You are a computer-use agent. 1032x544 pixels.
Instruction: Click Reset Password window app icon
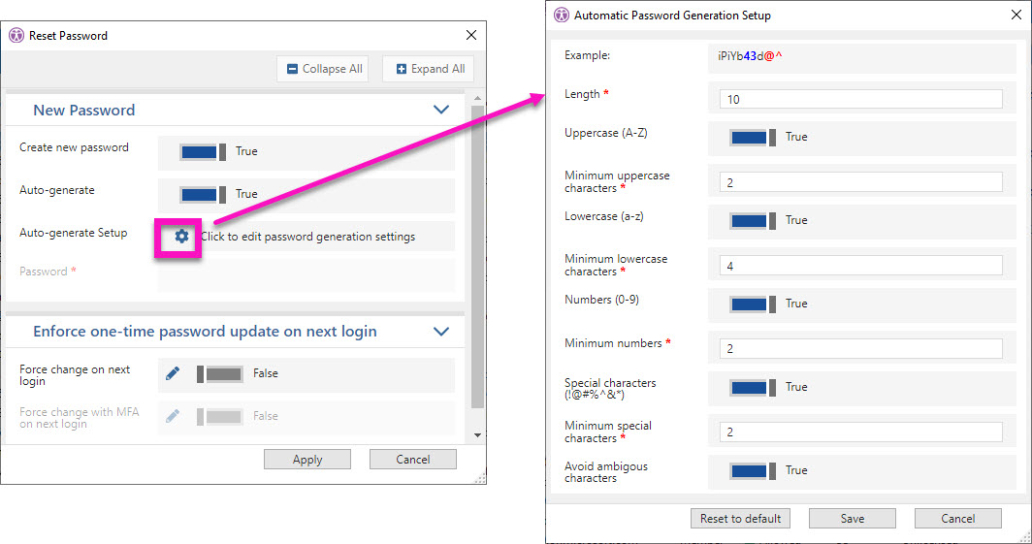click(x=16, y=36)
